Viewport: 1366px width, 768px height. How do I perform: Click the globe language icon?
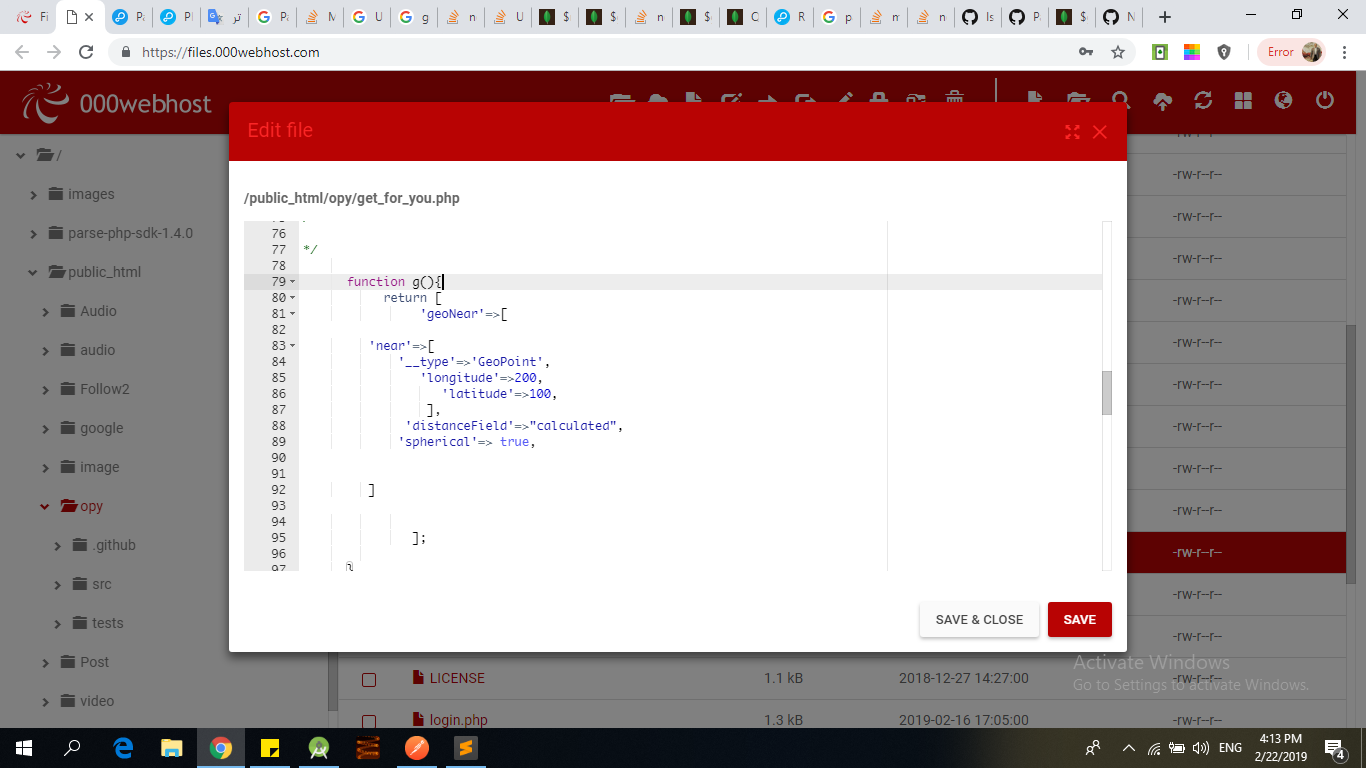[x=1284, y=100]
